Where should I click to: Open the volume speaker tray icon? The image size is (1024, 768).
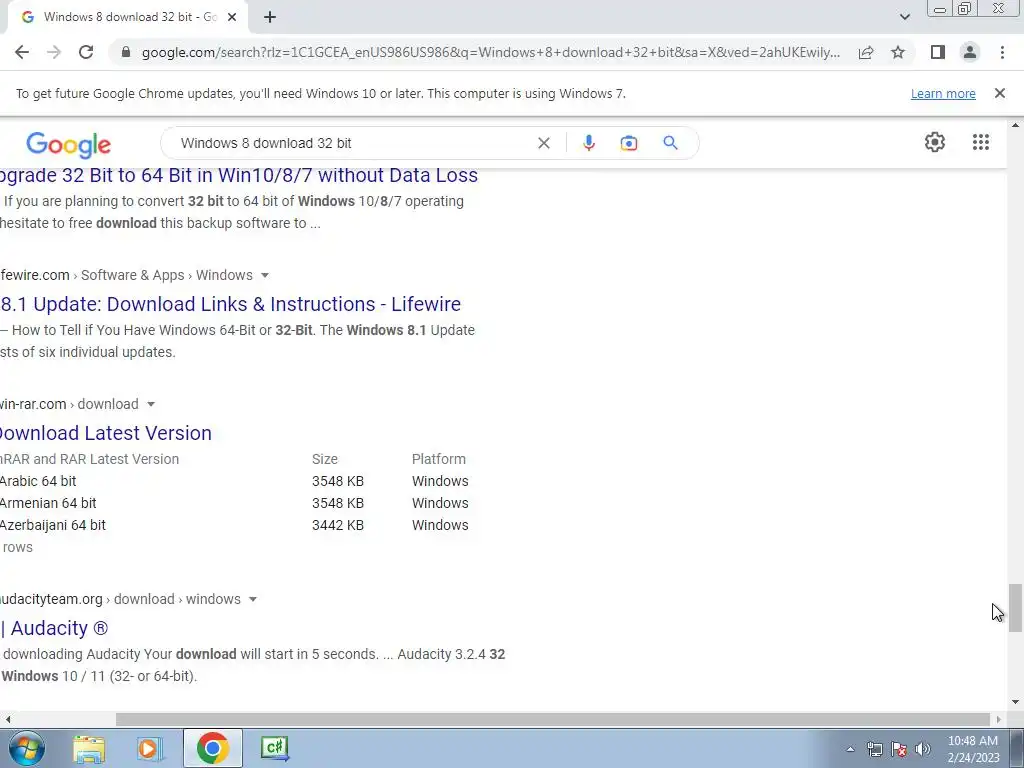(922, 749)
